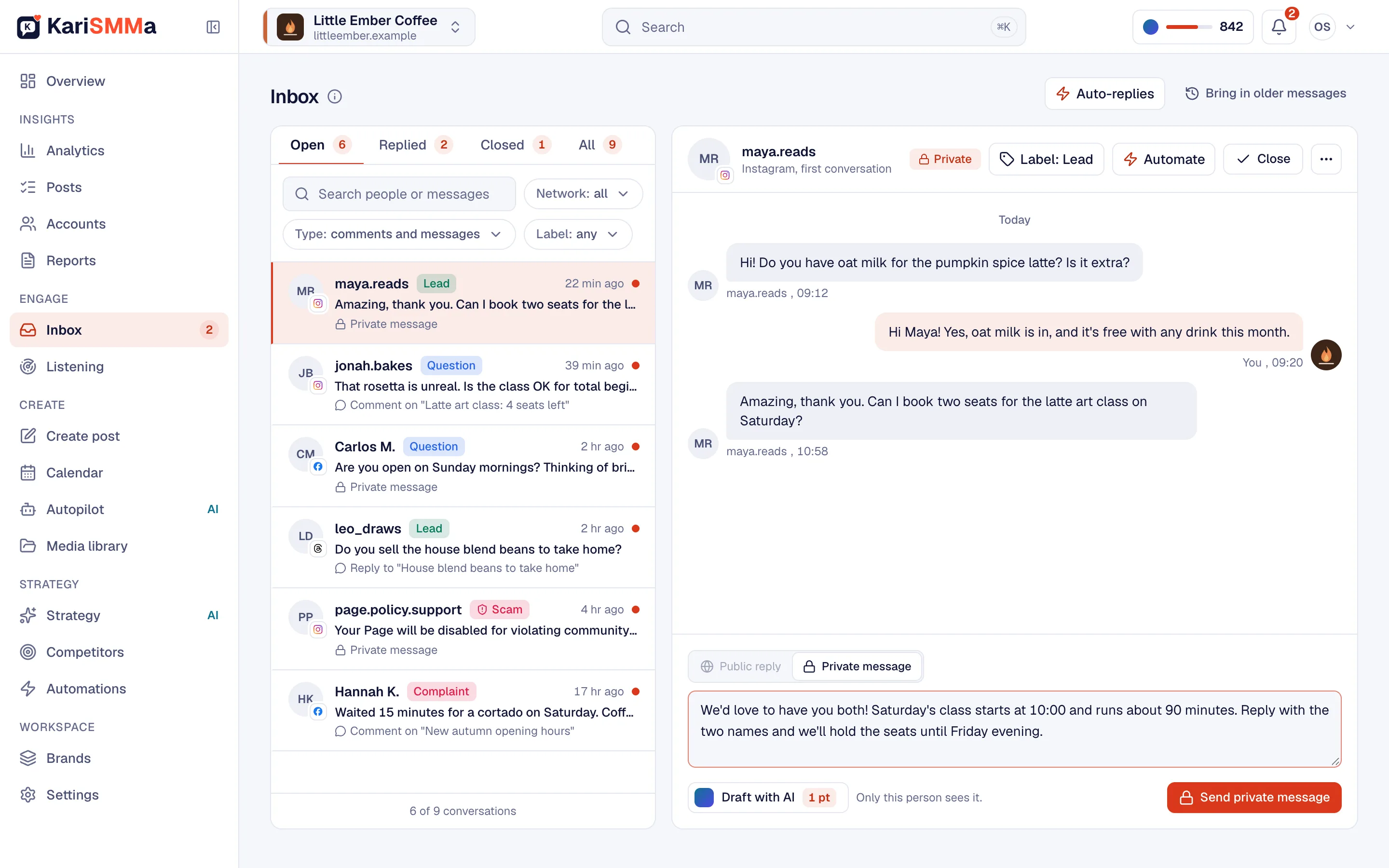
Task: Open Settings
Action: pos(119,795)
